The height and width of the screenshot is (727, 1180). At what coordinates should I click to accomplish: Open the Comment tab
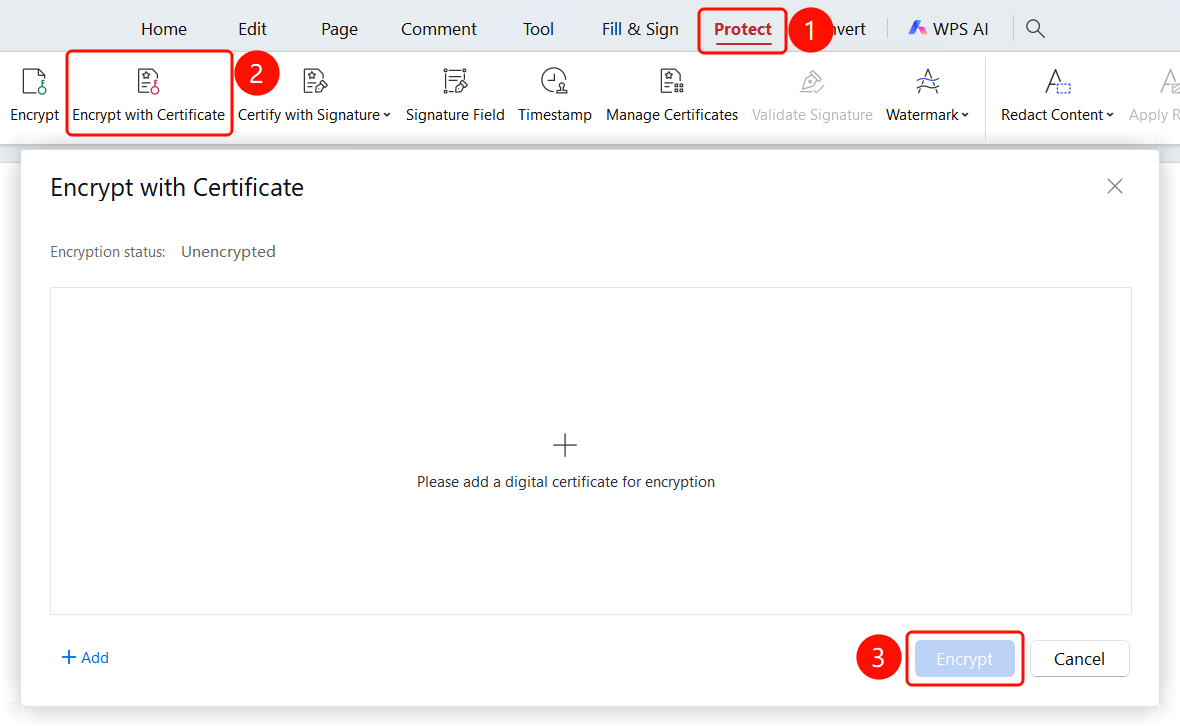pos(439,29)
